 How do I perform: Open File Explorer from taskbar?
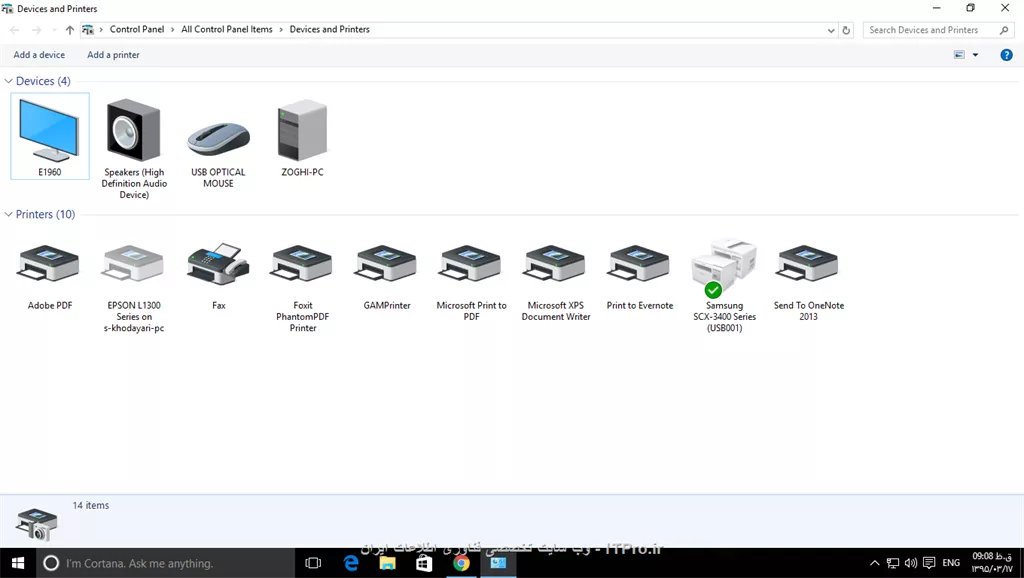pyautogui.click(x=387, y=563)
